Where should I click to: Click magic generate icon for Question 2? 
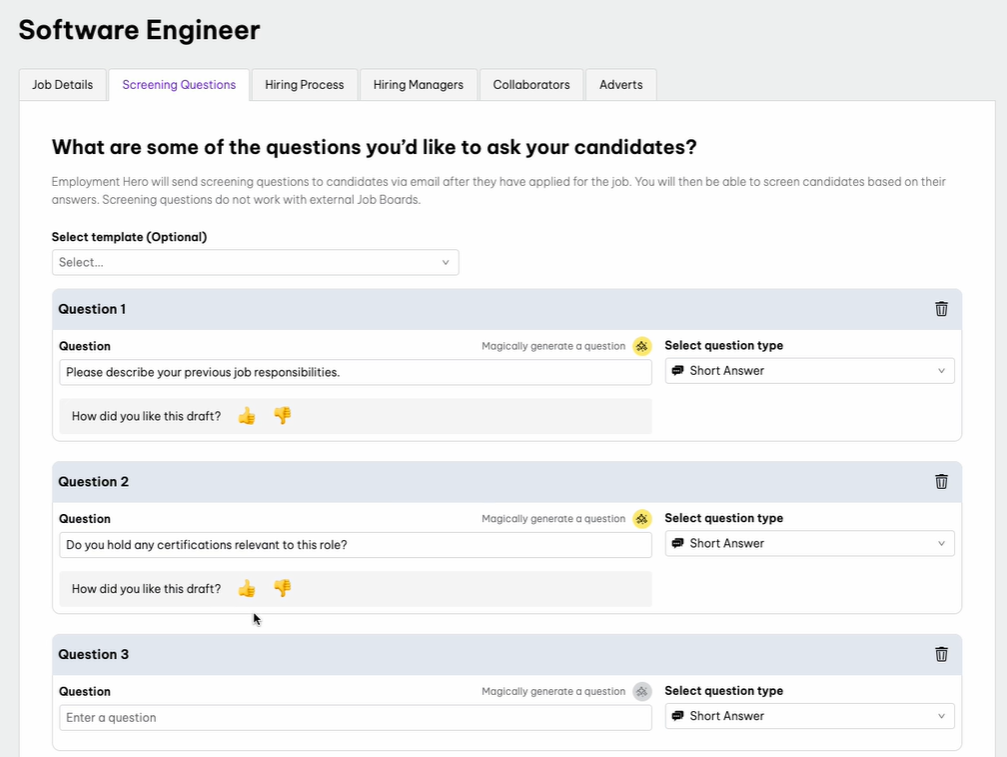click(642, 519)
